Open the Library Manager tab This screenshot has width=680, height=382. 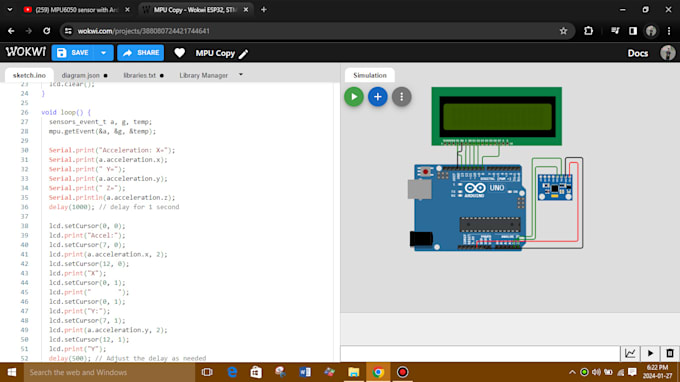pos(203,75)
